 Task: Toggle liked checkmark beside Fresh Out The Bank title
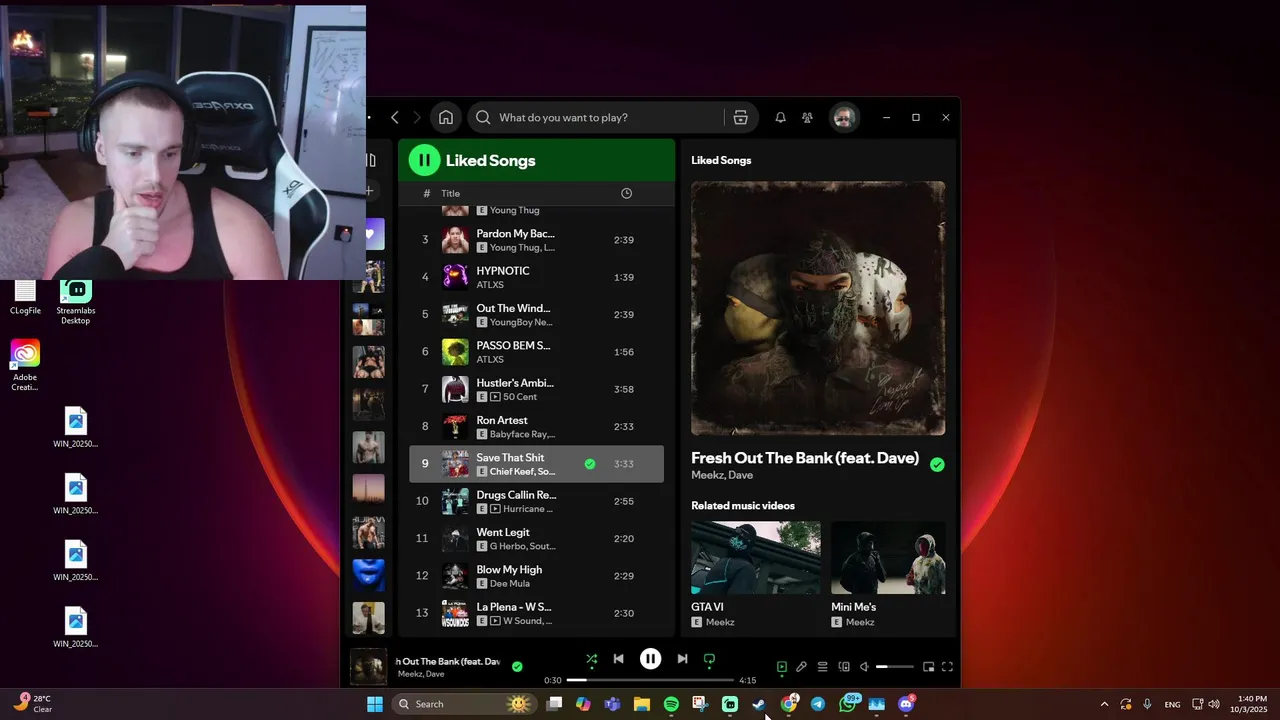(x=937, y=464)
